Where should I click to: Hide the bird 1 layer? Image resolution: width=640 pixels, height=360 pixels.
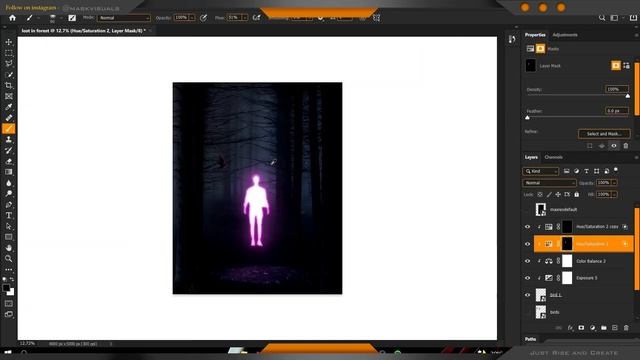point(527,295)
